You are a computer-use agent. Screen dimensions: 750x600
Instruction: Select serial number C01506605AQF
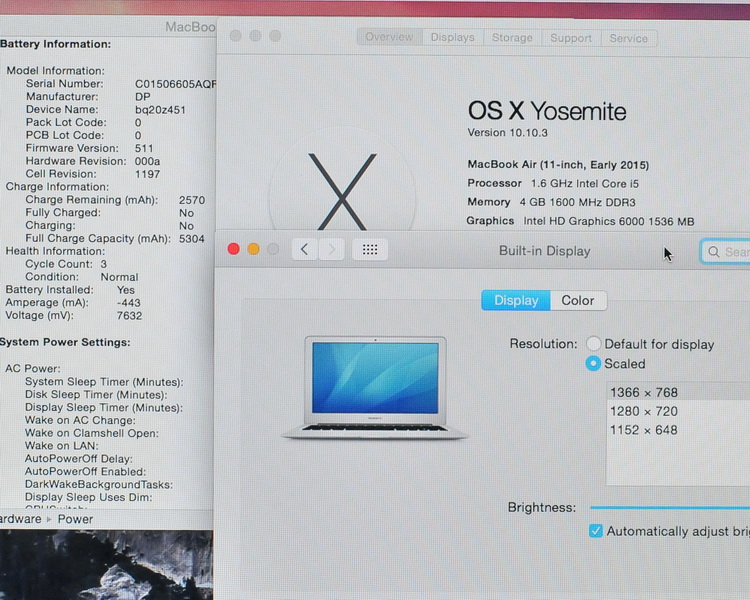pyautogui.click(x=176, y=84)
